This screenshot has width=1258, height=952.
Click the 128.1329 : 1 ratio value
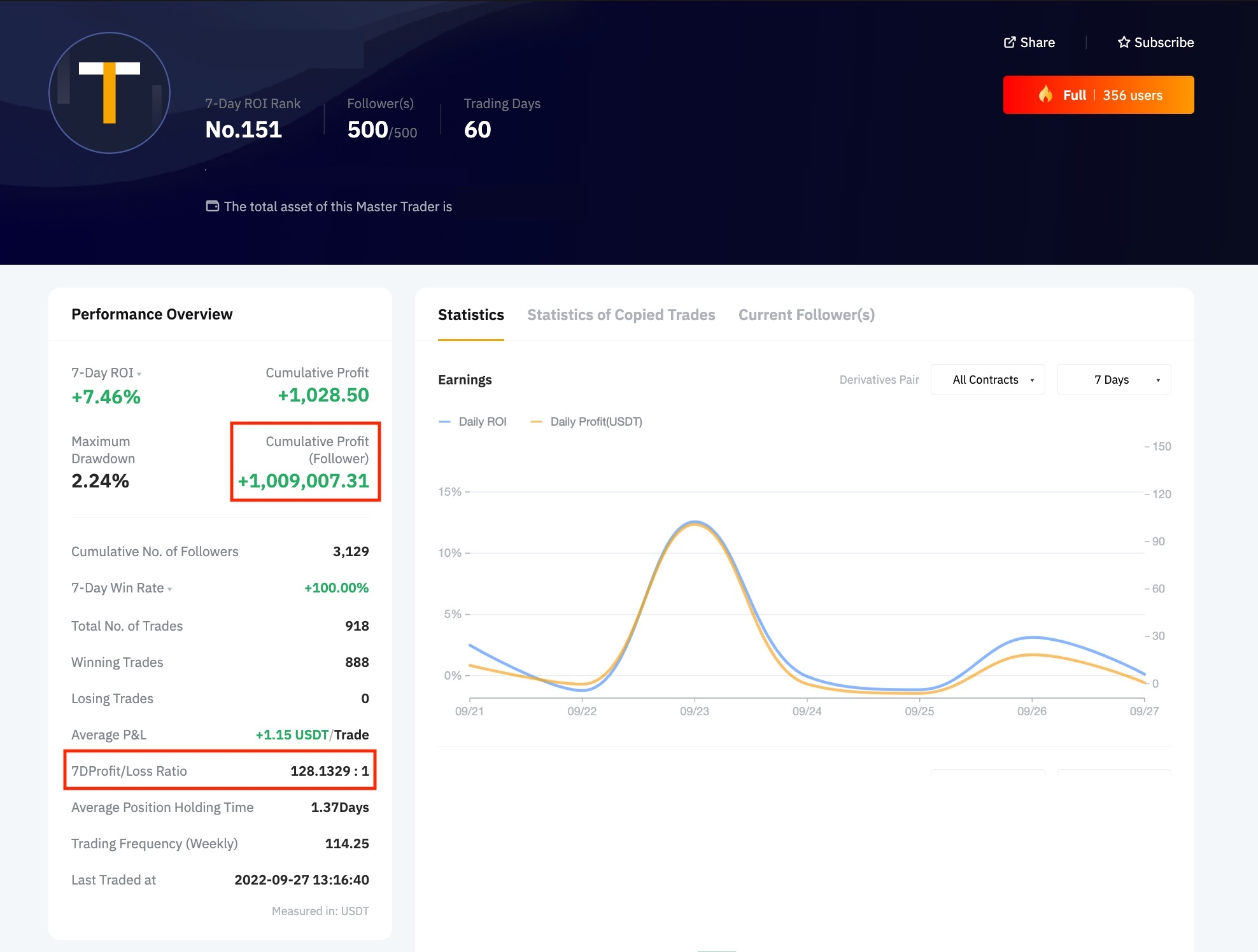329,771
